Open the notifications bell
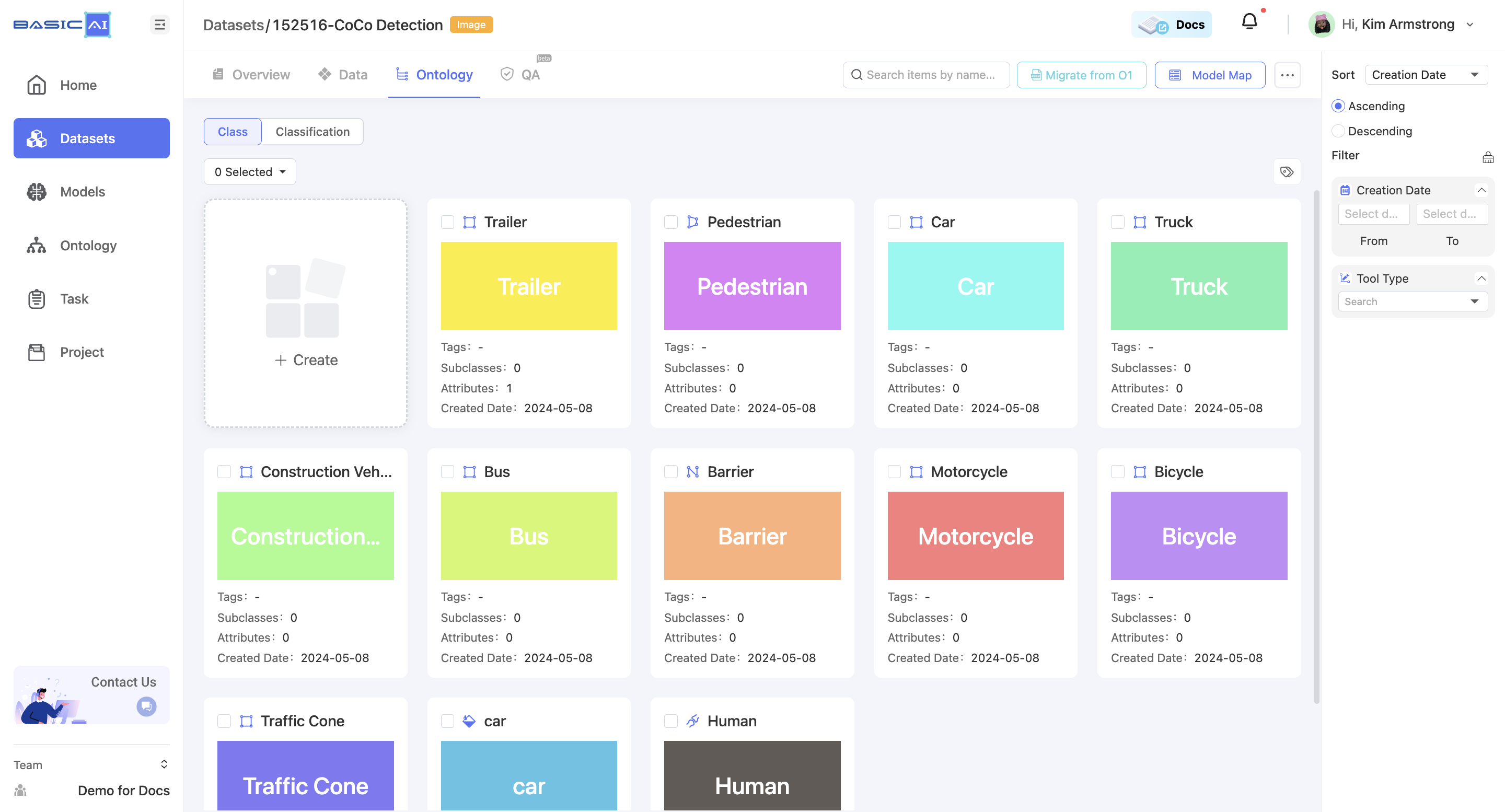 (x=1249, y=22)
